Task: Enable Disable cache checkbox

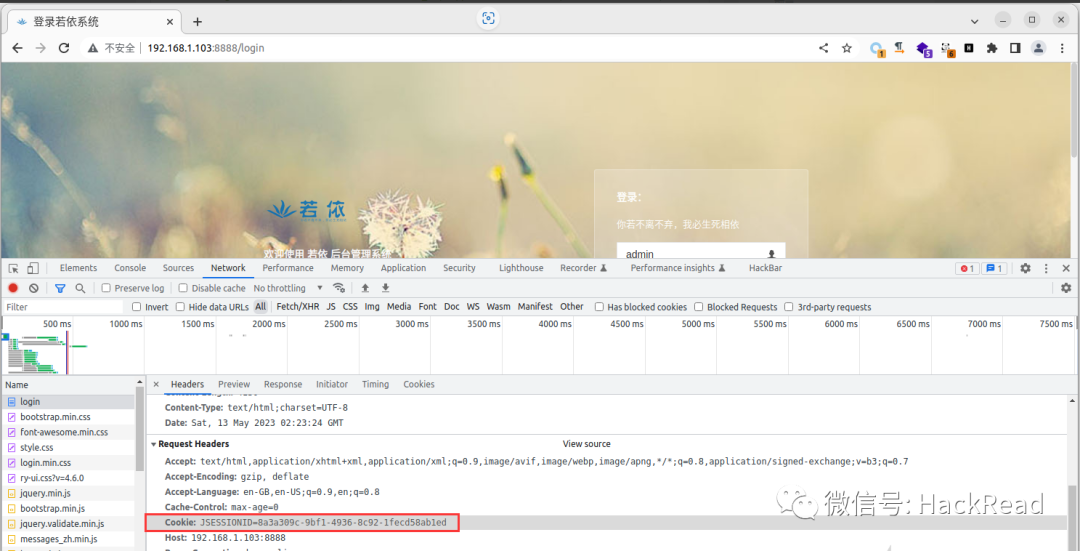Action: click(x=183, y=288)
